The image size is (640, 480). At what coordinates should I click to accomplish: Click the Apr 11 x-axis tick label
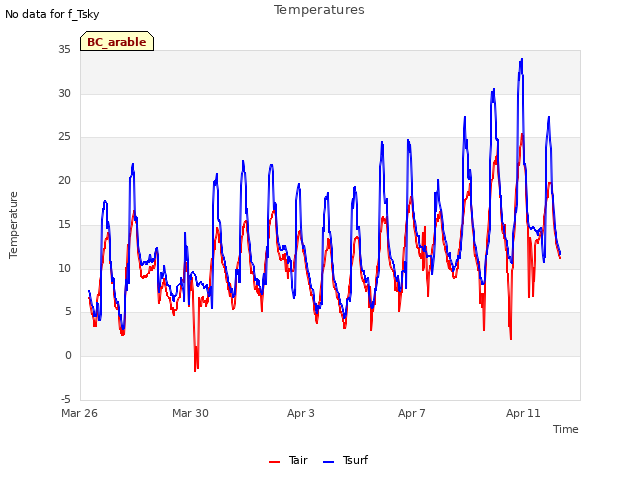coord(523,413)
